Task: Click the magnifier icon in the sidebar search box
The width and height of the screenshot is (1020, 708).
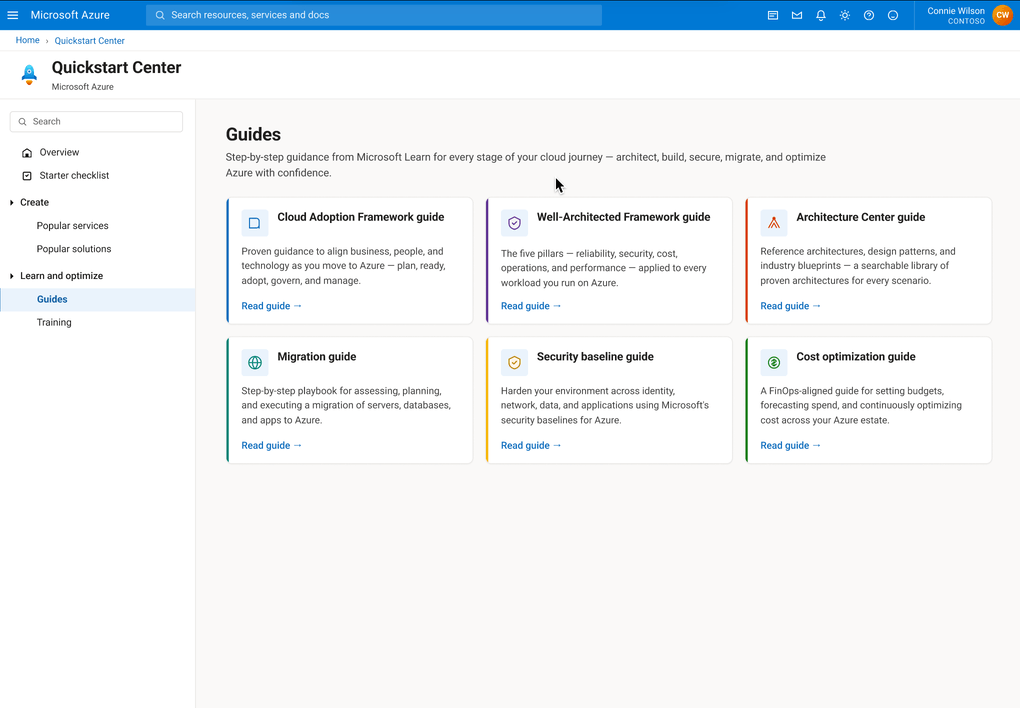Action: pyautogui.click(x=22, y=122)
